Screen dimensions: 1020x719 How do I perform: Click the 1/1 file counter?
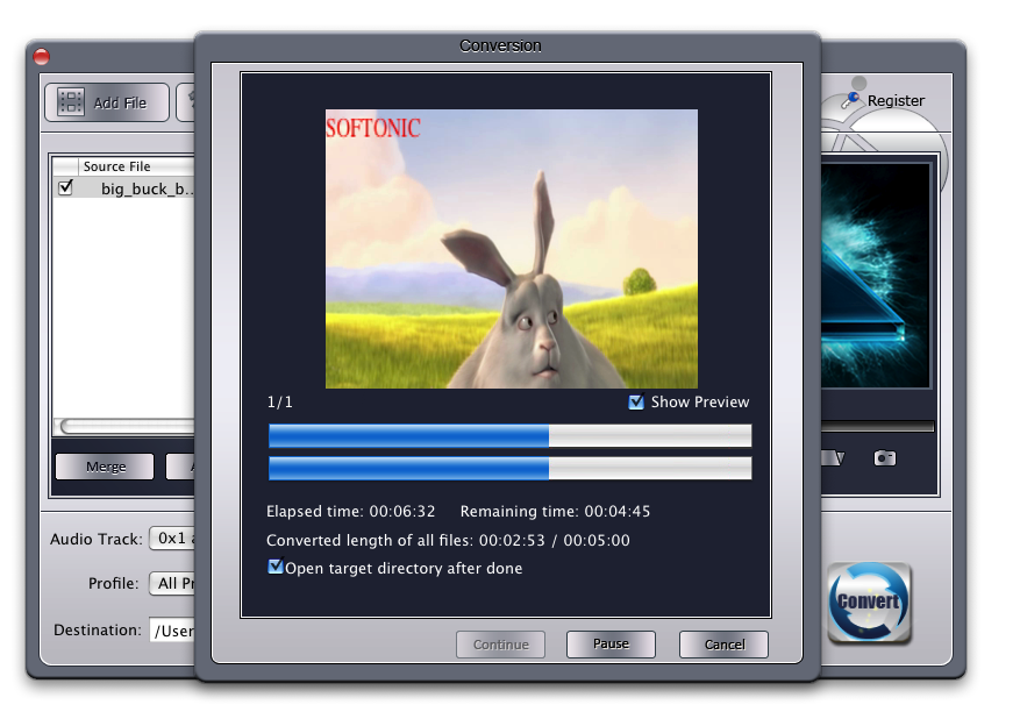click(280, 402)
